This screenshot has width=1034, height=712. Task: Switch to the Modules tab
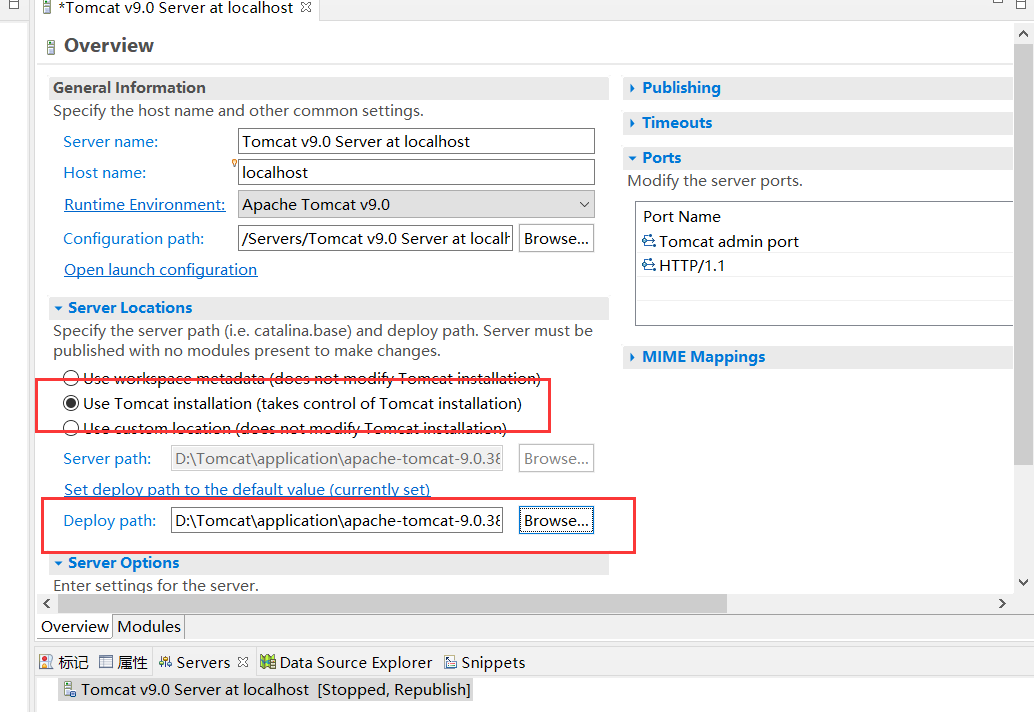tap(149, 626)
